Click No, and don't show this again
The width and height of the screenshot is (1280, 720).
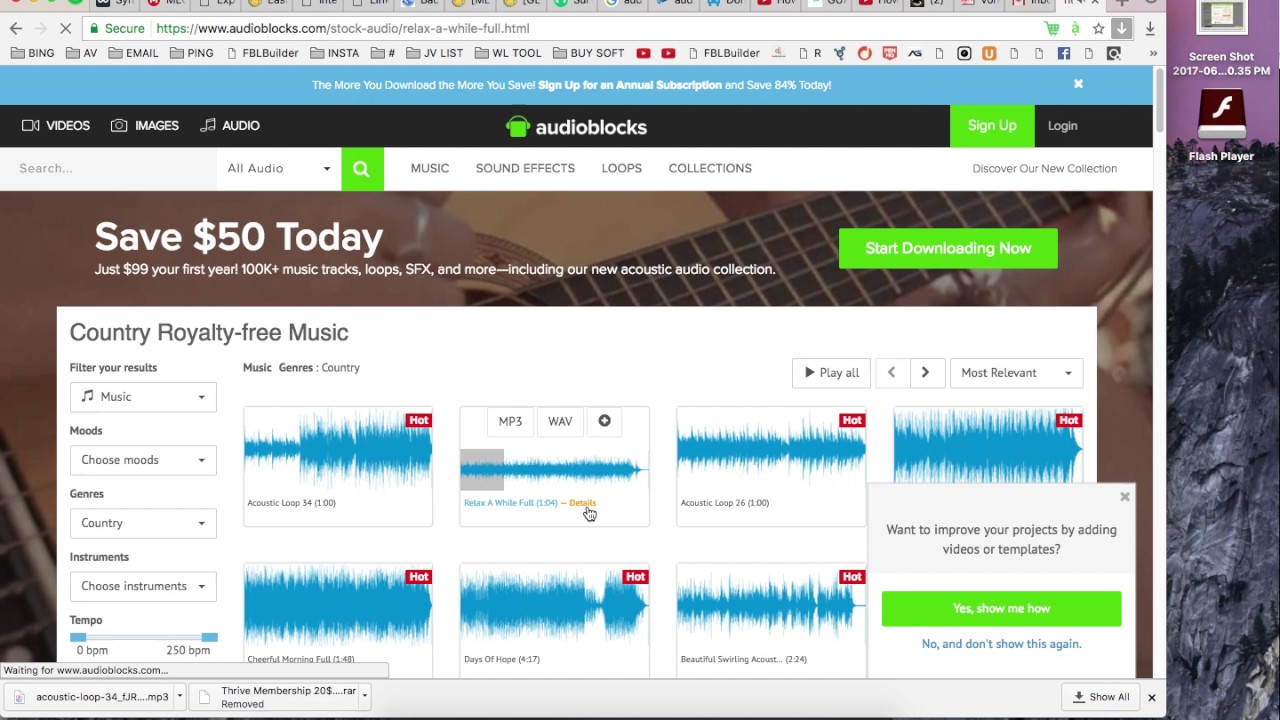tap(1001, 644)
